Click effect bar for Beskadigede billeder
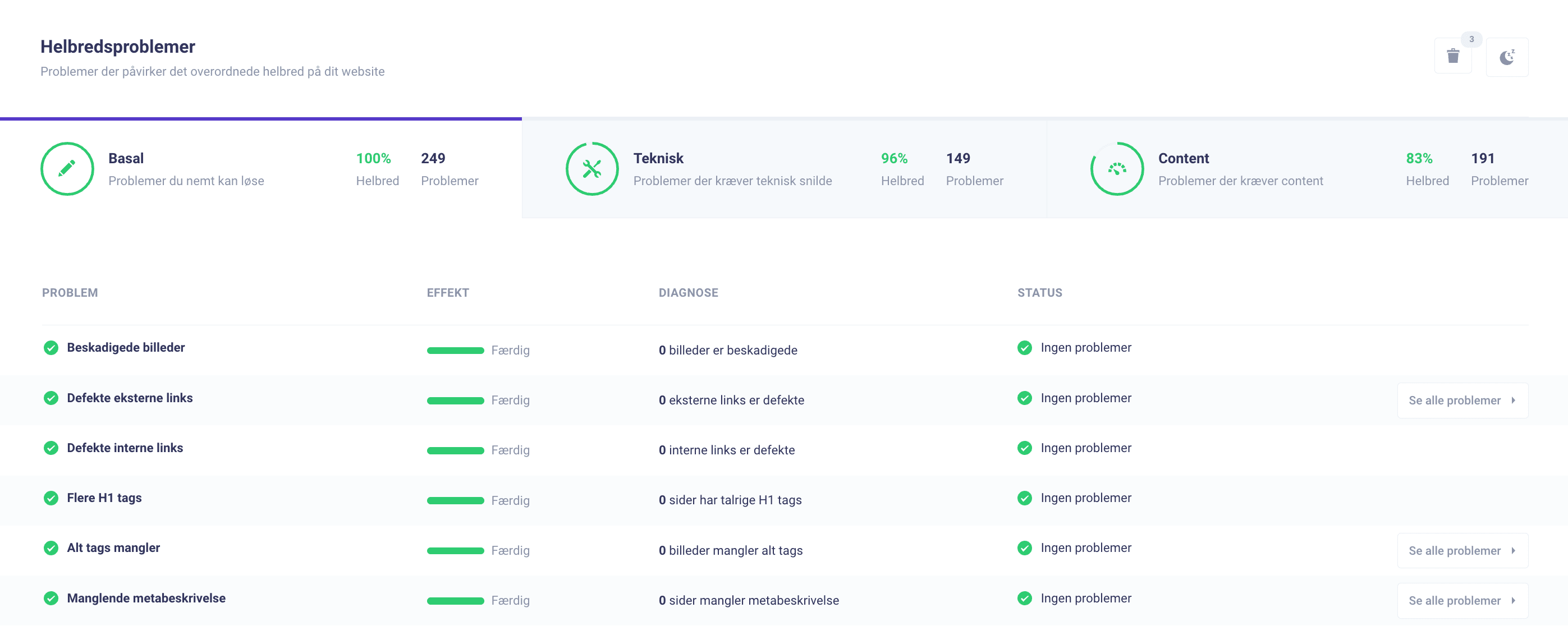The image size is (1568, 626). (x=455, y=351)
